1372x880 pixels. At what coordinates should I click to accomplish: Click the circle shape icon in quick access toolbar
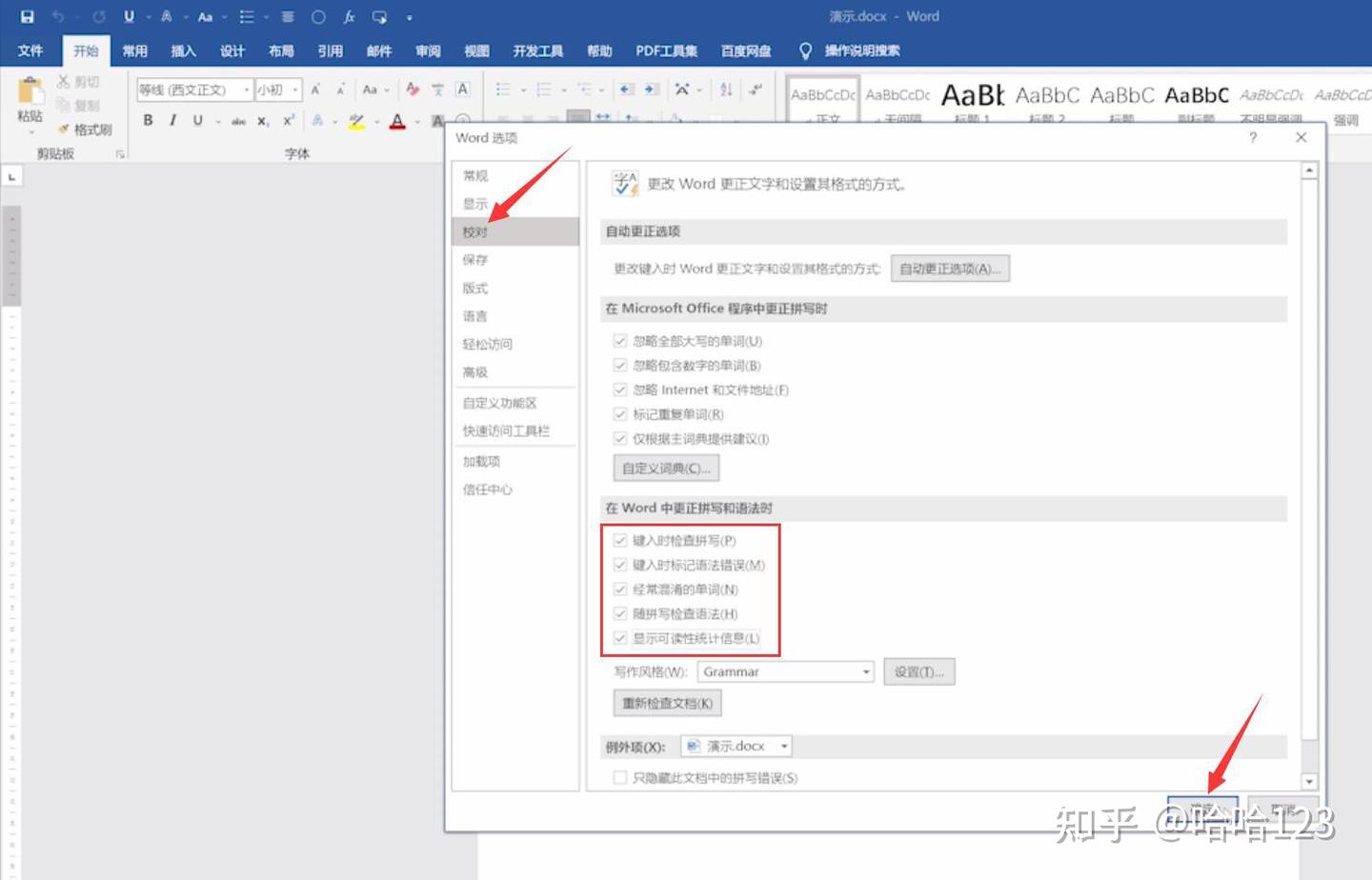pyautogui.click(x=318, y=16)
